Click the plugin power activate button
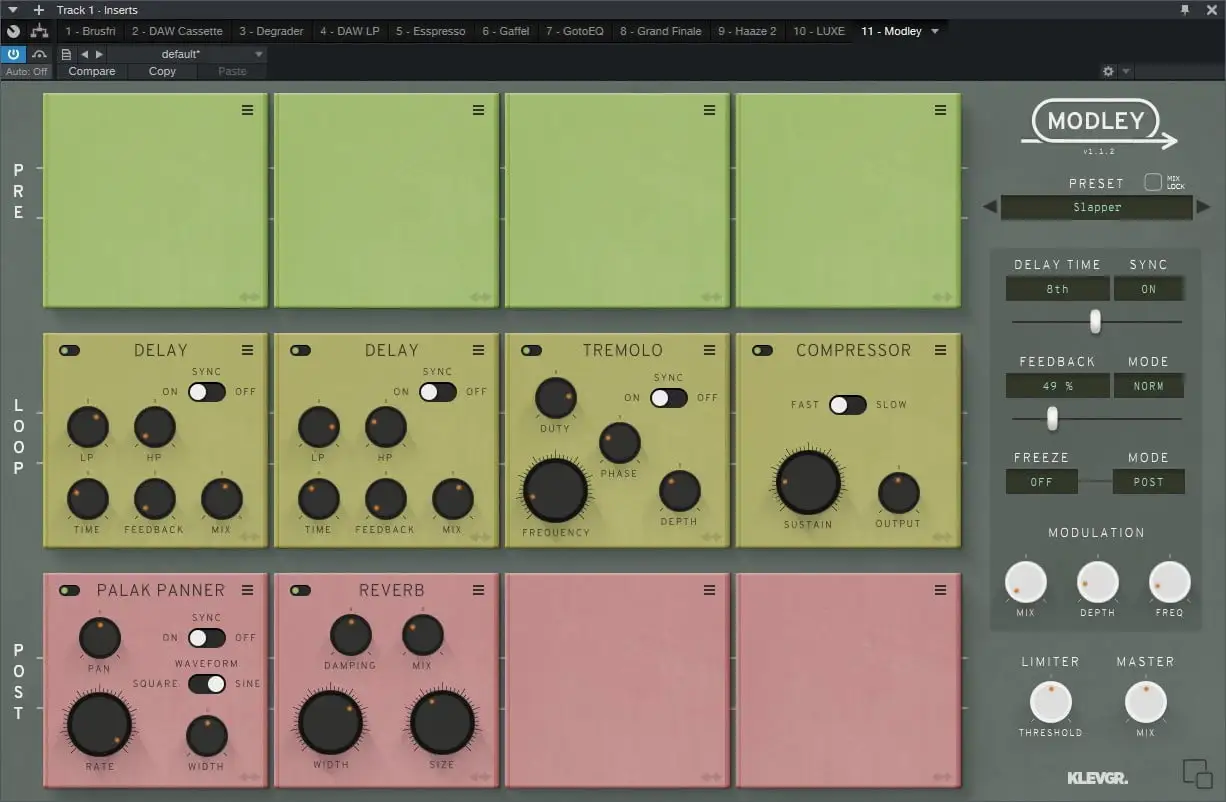1226x802 pixels. coord(13,54)
